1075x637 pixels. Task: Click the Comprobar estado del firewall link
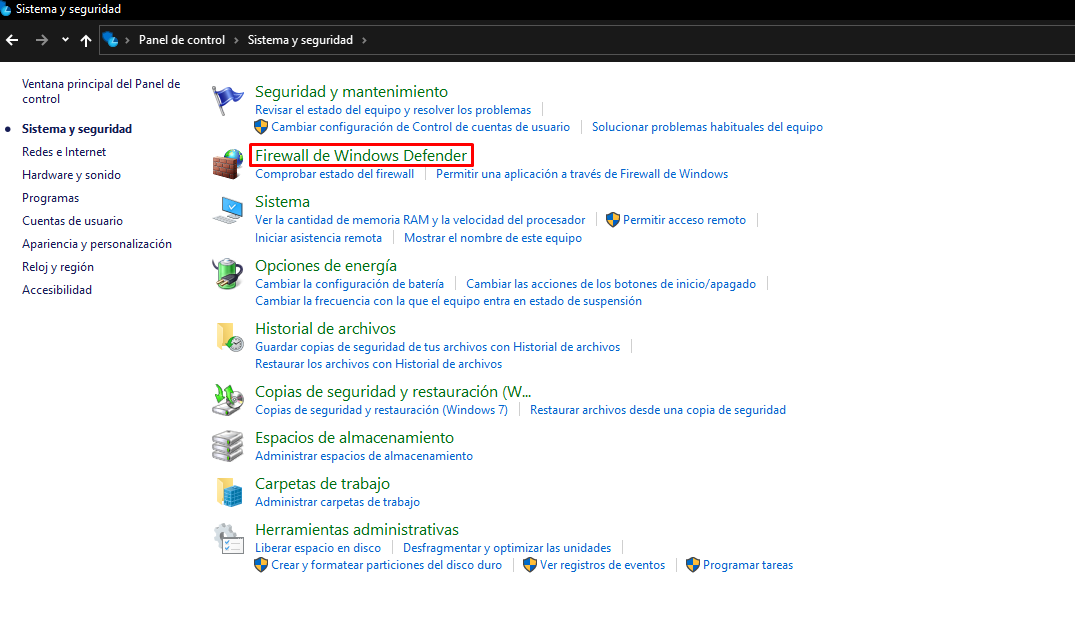(333, 173)
